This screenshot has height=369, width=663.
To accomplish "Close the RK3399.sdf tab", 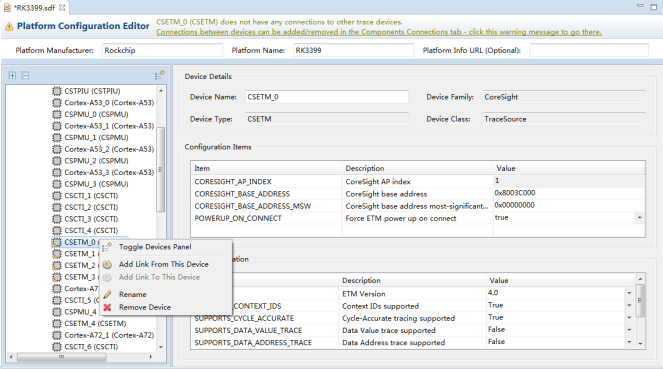I will pyautogui.click(x=62, y=7).
